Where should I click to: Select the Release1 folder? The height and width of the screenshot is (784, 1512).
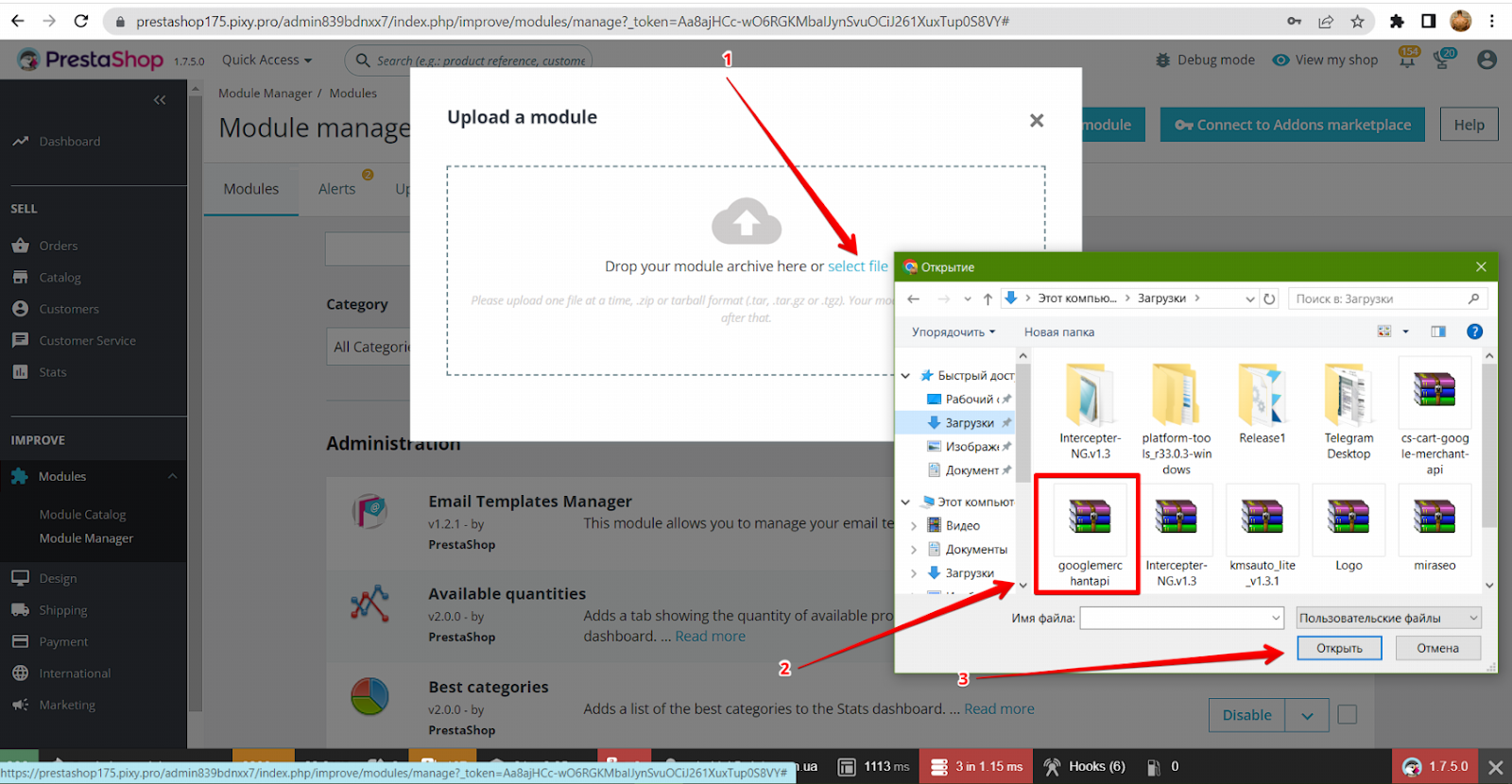[x=1263, y=401]
